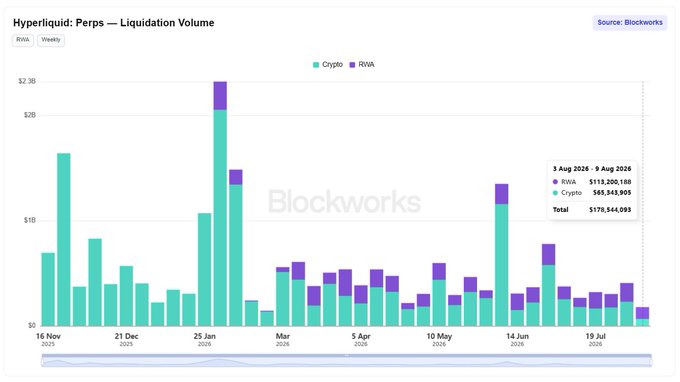Toggle the Crypto legend series
Image resolution: width=680 pixels, height=382 pixels.
tap(328, 65)
